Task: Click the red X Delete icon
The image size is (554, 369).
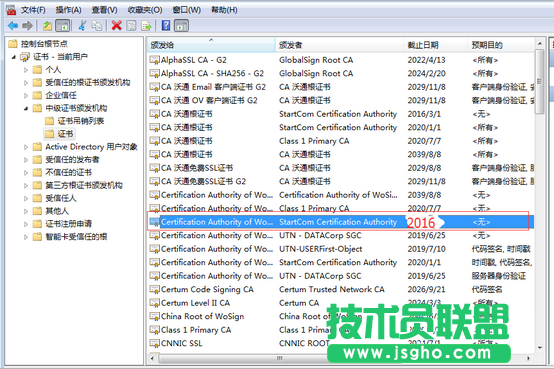Action: coord(117,25)
